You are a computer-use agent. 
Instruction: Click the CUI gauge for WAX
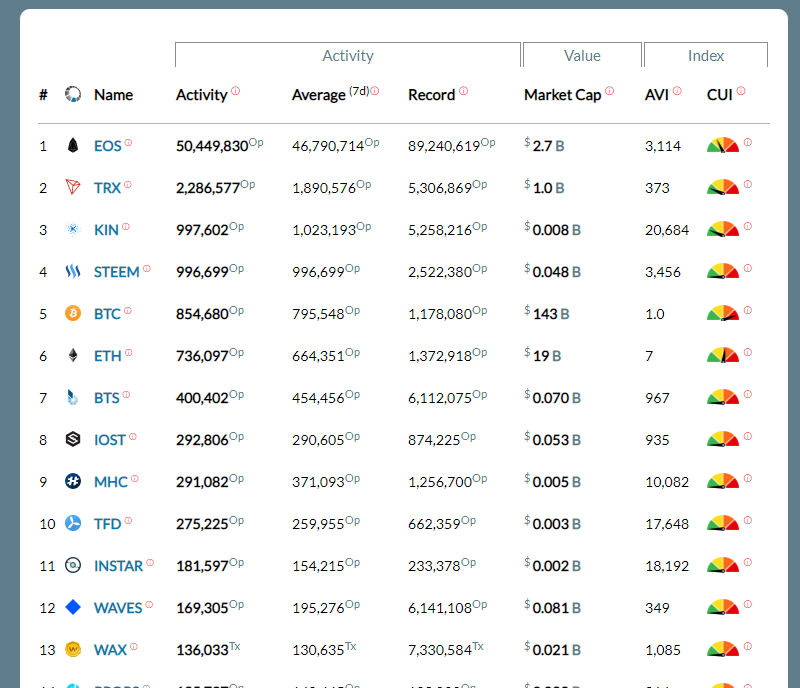[723, 649]
